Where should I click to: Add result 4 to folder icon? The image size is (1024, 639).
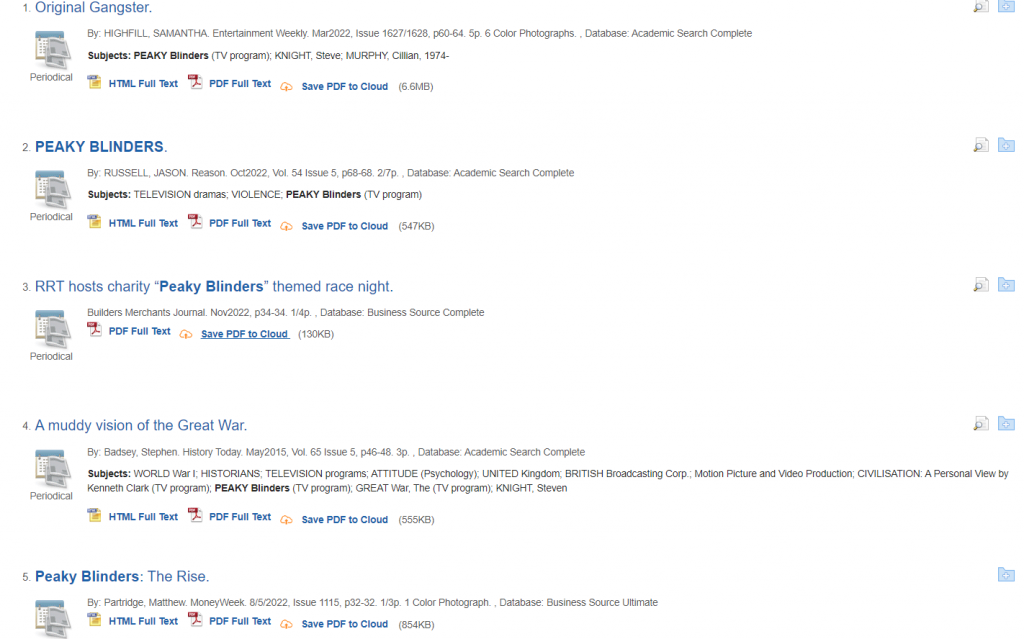1006,424
